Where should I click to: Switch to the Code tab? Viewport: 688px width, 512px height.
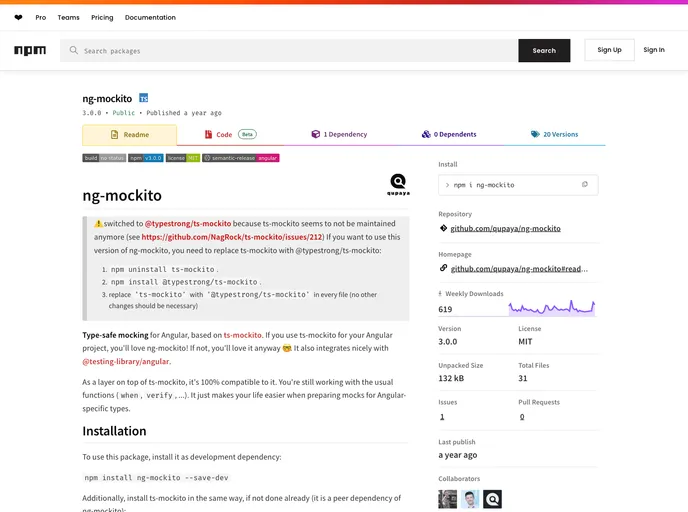[230, 134]
